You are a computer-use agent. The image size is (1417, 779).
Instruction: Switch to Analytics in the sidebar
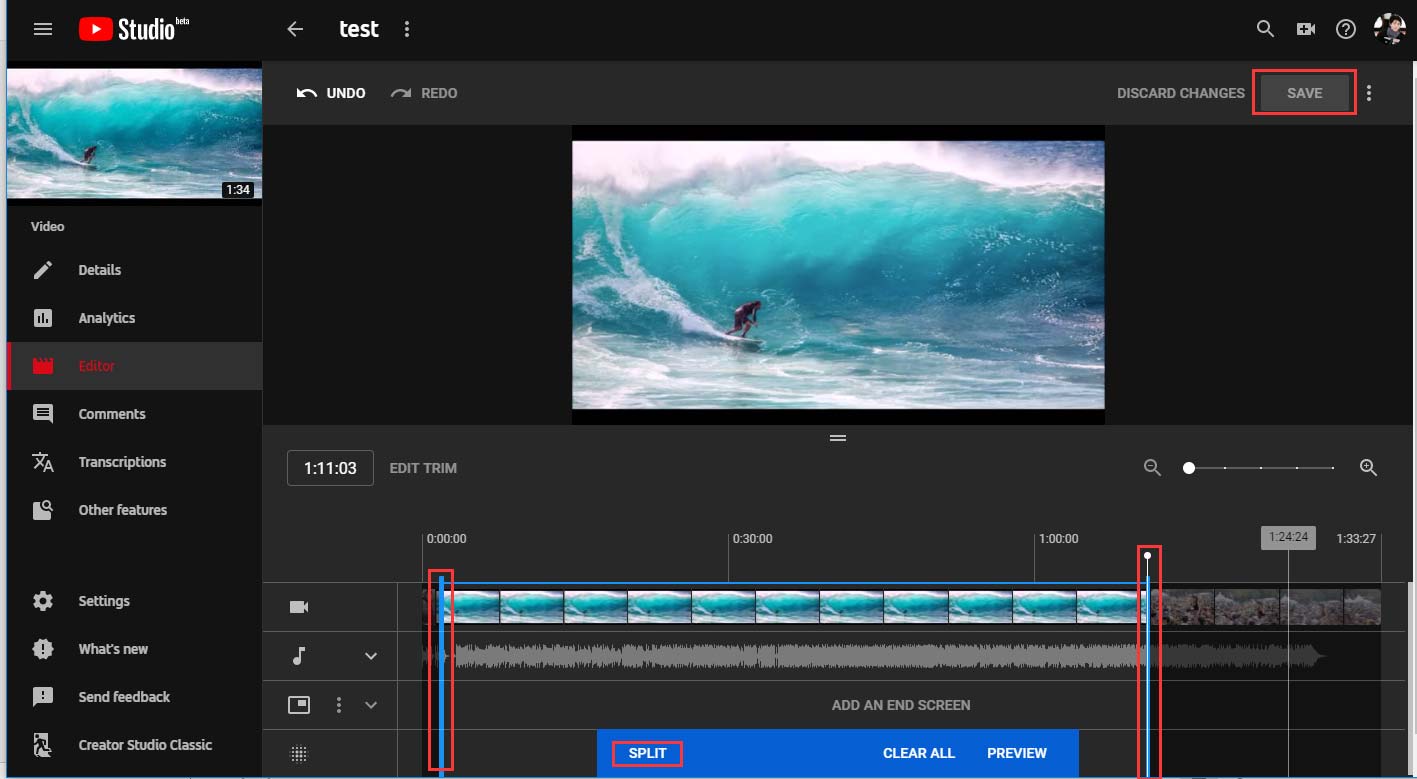click(x=107, y=317)
